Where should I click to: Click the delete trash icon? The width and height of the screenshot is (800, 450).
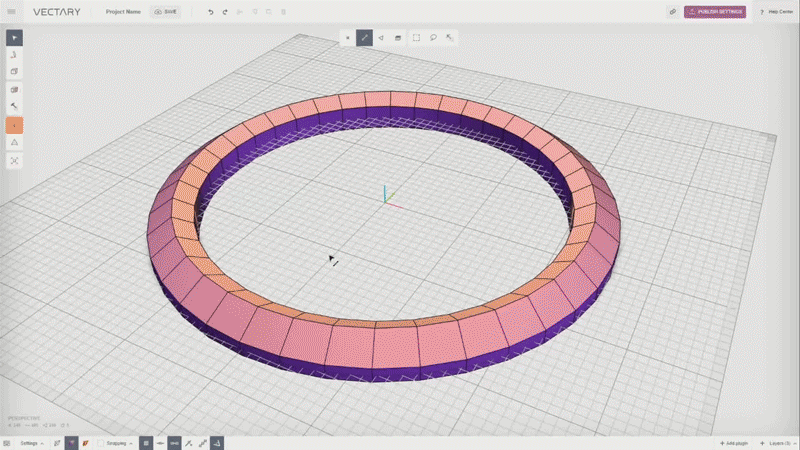click(x=284, y=12)
